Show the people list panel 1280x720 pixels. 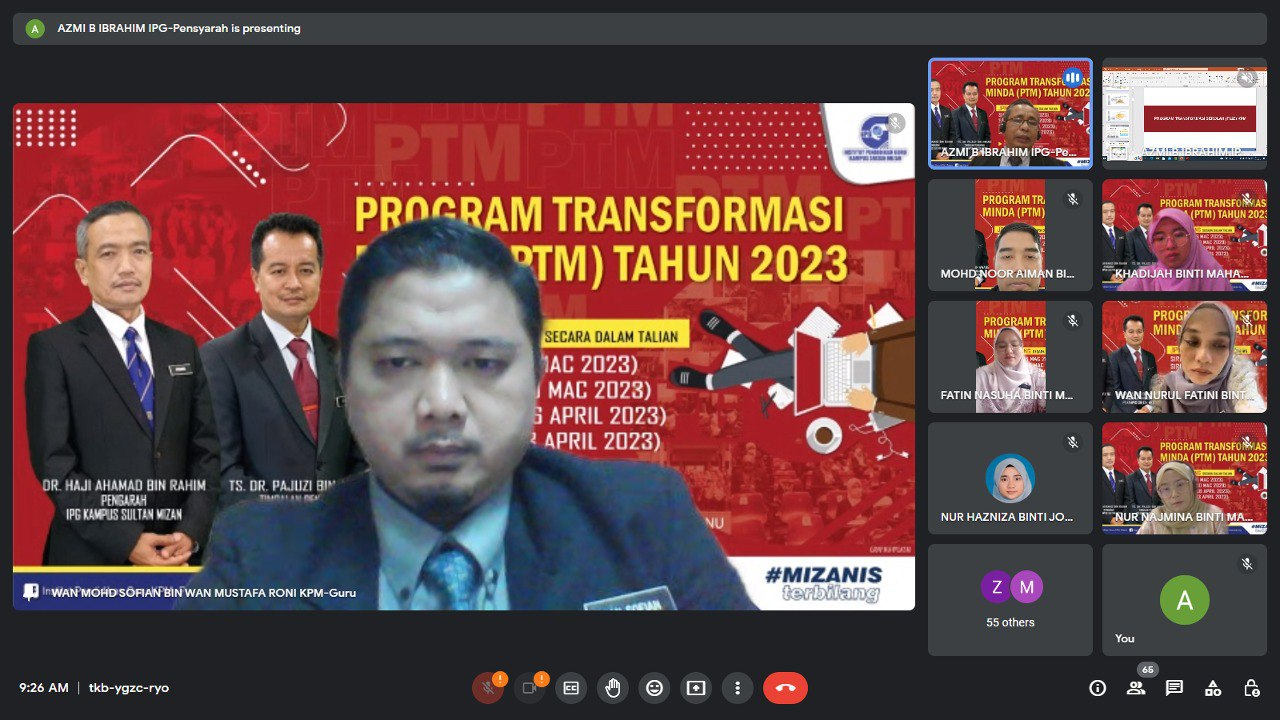1136,688
